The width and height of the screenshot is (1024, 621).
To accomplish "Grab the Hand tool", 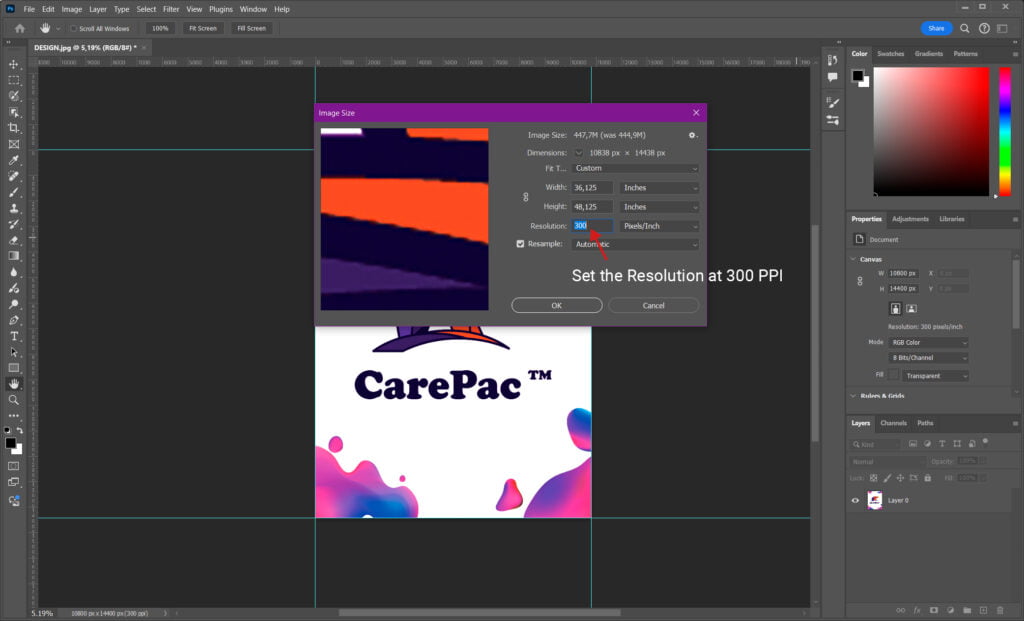I will coord(14,384).
